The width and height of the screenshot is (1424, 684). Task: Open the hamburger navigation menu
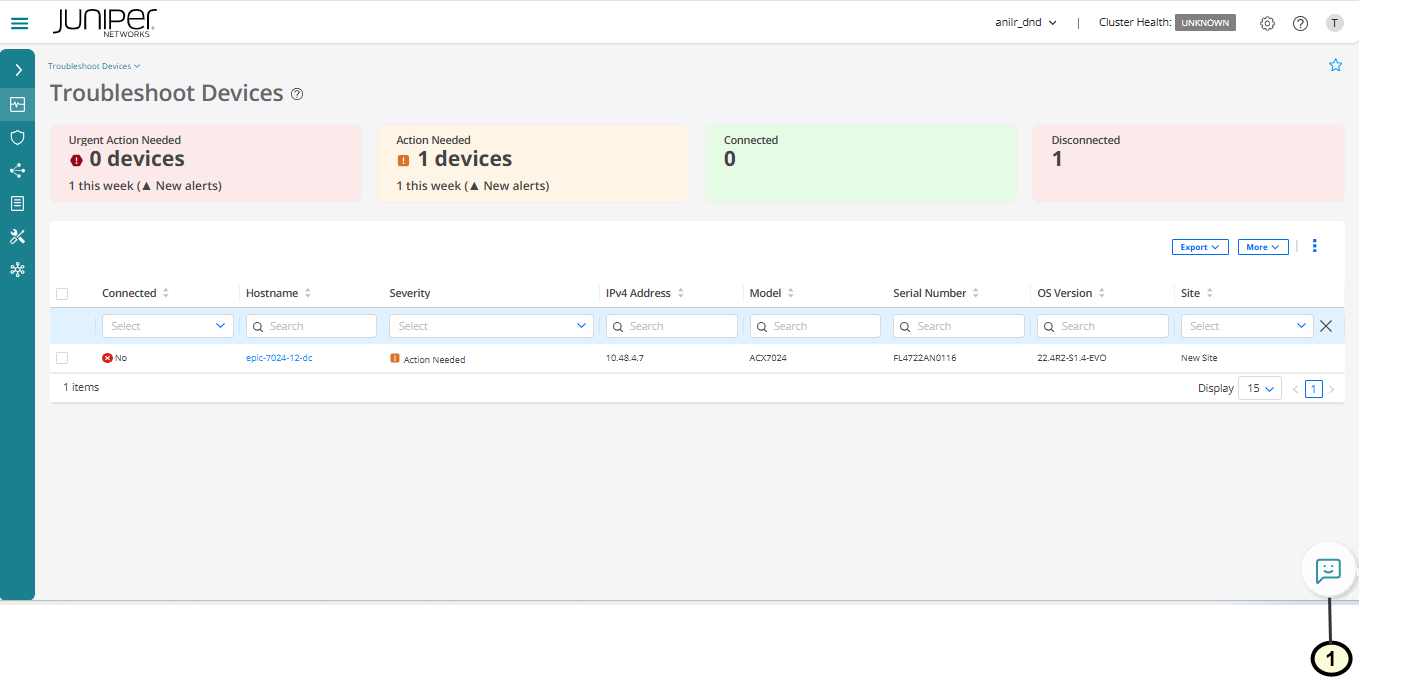click(x=19, y=23)
